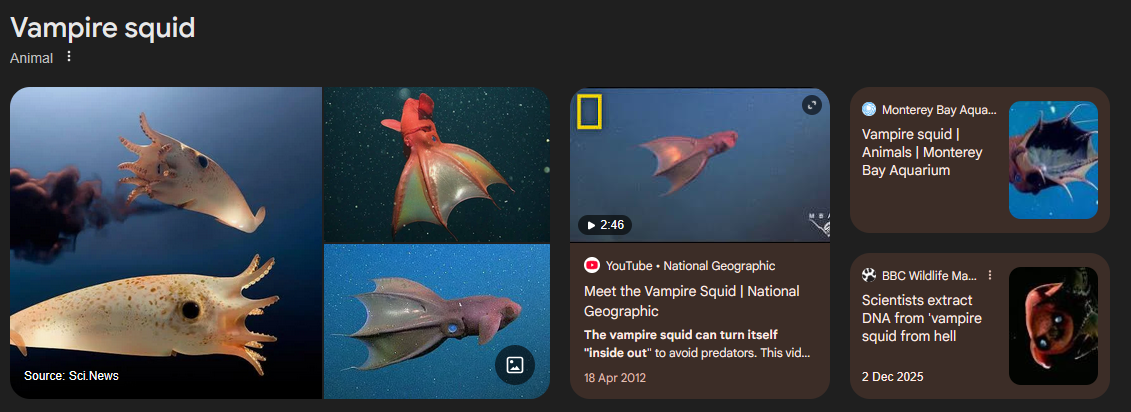Image resolution: width=1131 pixels, height=412 pixels.
Task: Click the YouTube logo icon
Action: pyautogui.click(x=592, y=266)
